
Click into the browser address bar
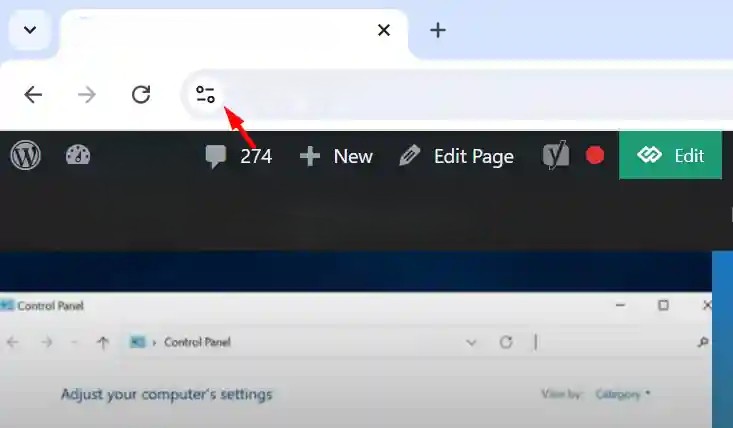pos(467,94)
